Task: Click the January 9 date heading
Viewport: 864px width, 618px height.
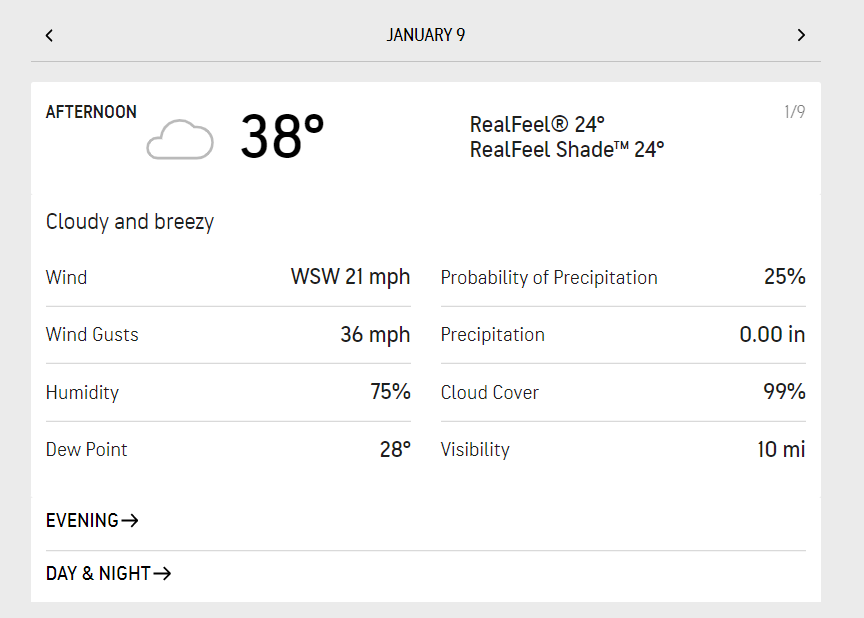Action: [x=425, y=35]
